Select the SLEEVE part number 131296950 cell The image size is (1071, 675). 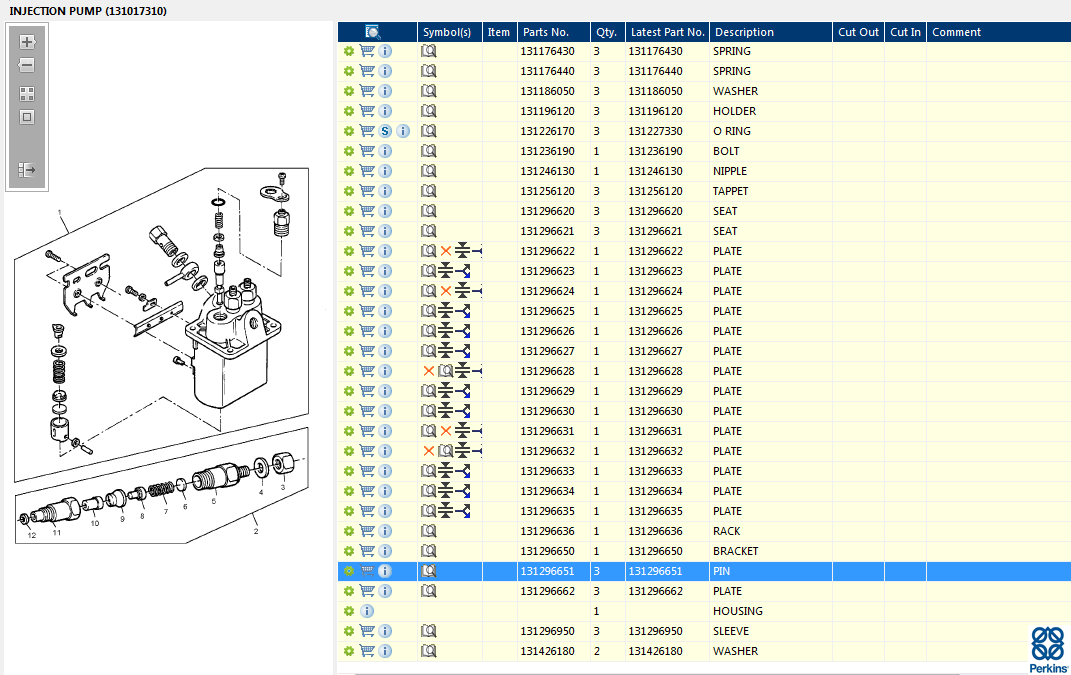coord(548,631)
